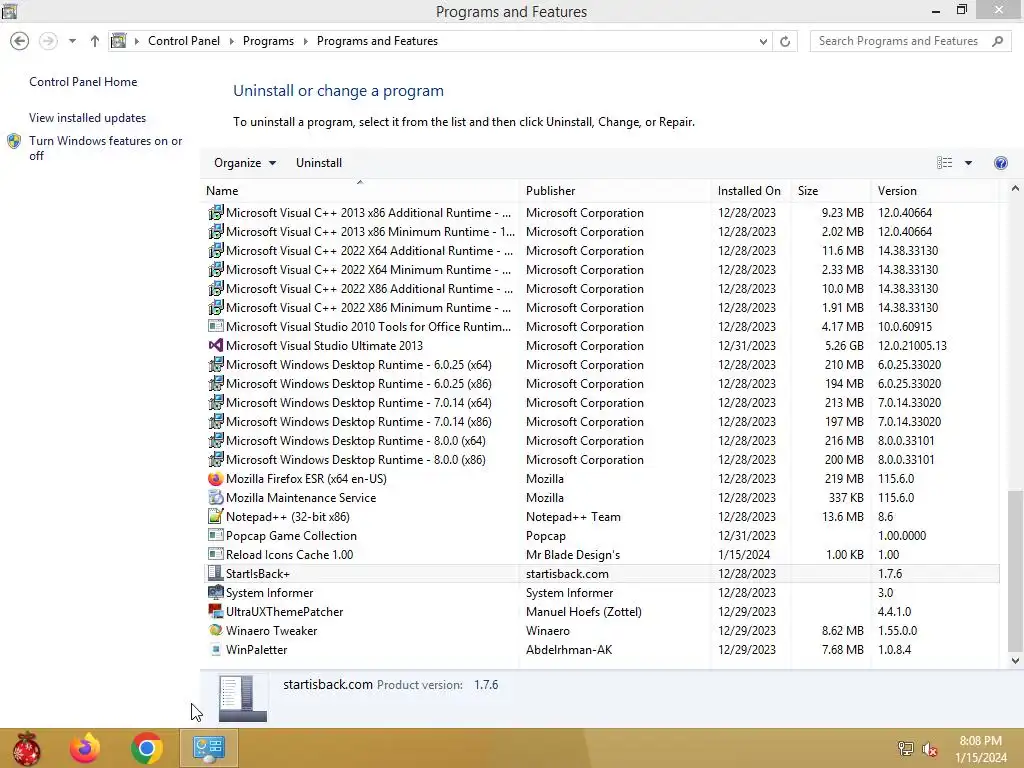Click the Control Panel taskbar button
Image resolution: width=1024 pixels, height=768 pixels.
coord(209,748)
